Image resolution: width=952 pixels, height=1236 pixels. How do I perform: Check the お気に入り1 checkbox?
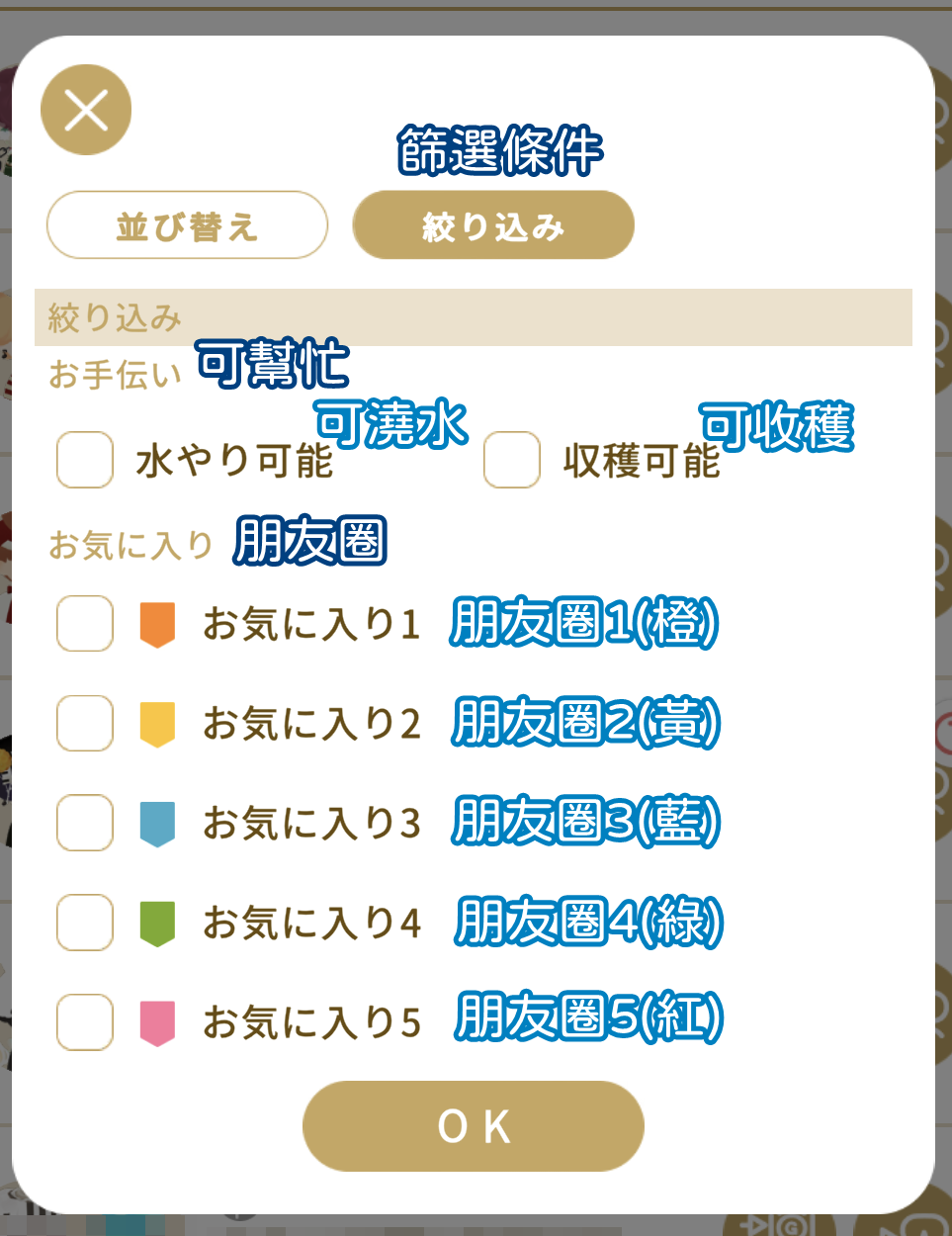(85, 623)
